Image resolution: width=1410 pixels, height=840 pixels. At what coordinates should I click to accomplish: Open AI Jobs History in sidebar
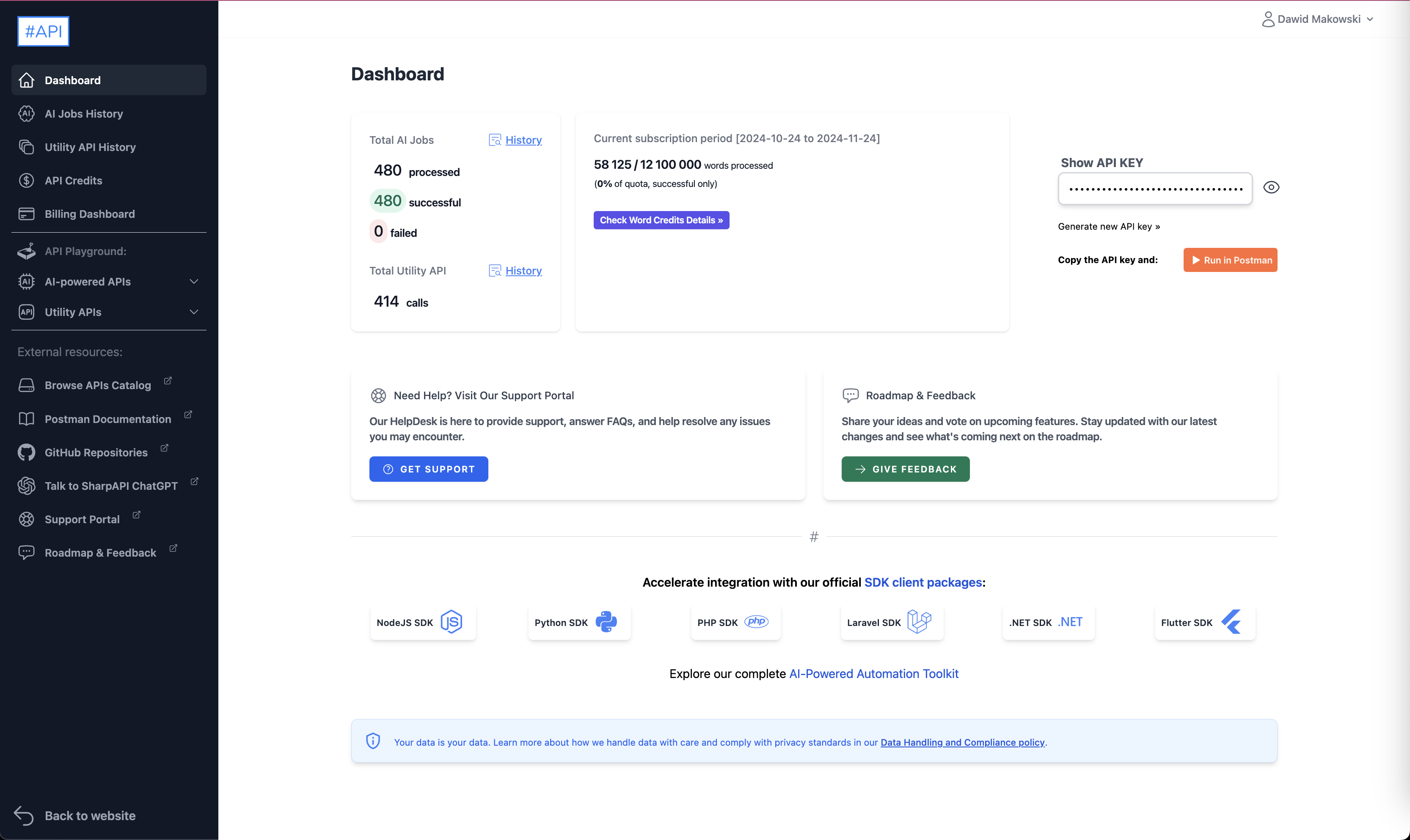84,114
